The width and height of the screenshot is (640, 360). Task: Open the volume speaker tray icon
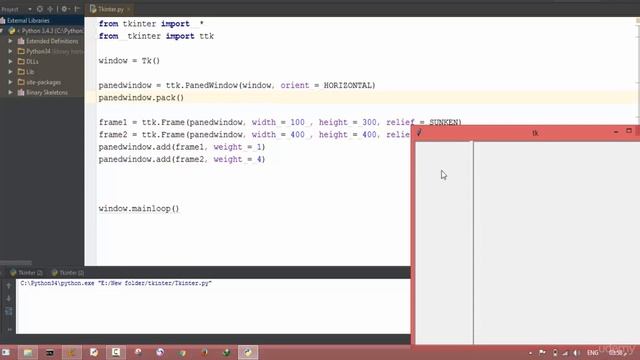pos(576,353)
